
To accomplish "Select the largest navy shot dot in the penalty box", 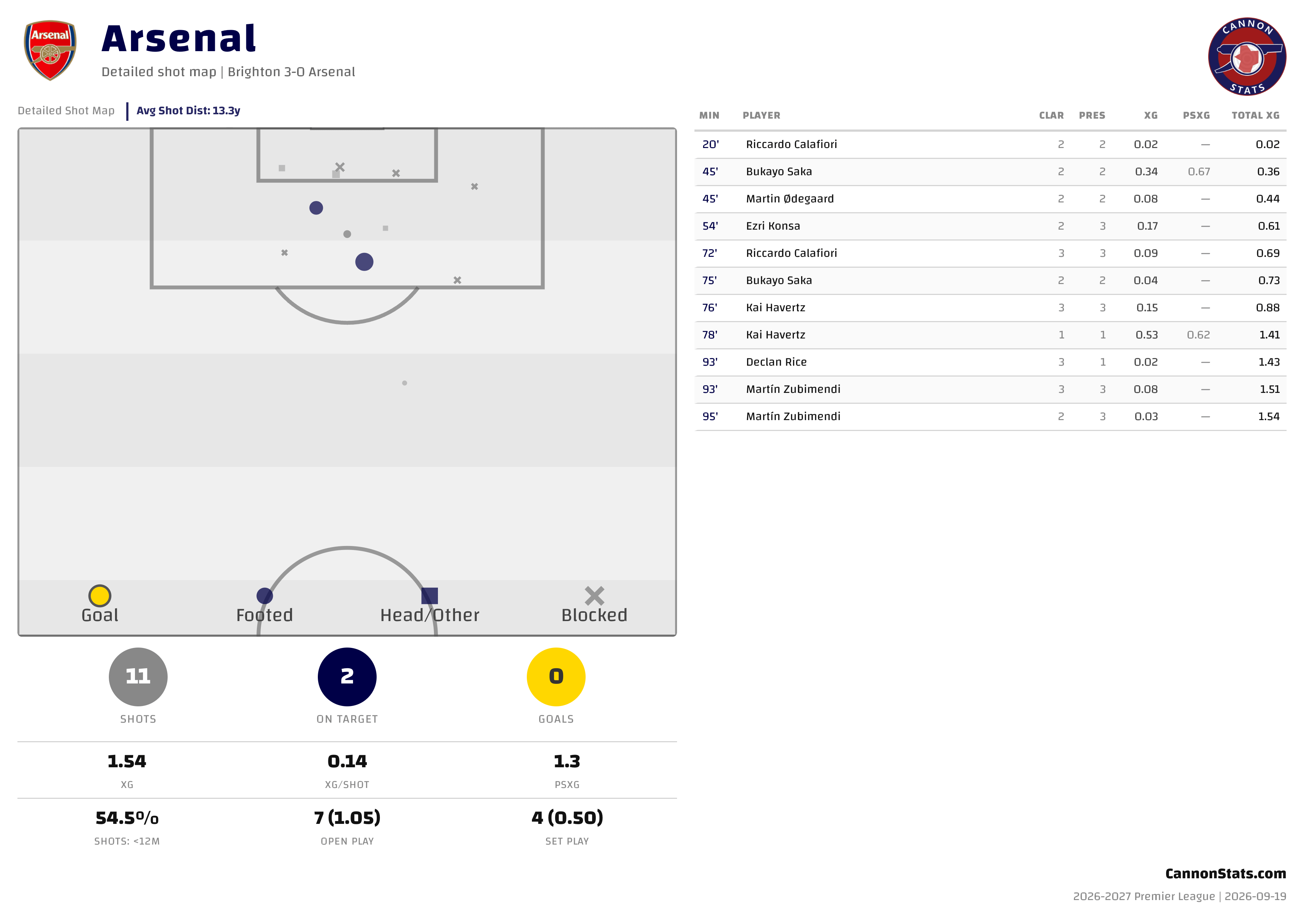I will pos(364,262).
